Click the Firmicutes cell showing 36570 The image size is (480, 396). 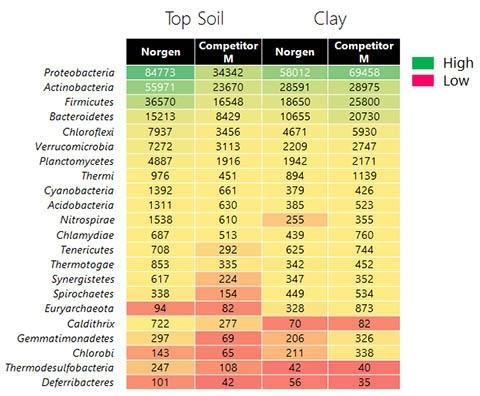tap(160, 102)
